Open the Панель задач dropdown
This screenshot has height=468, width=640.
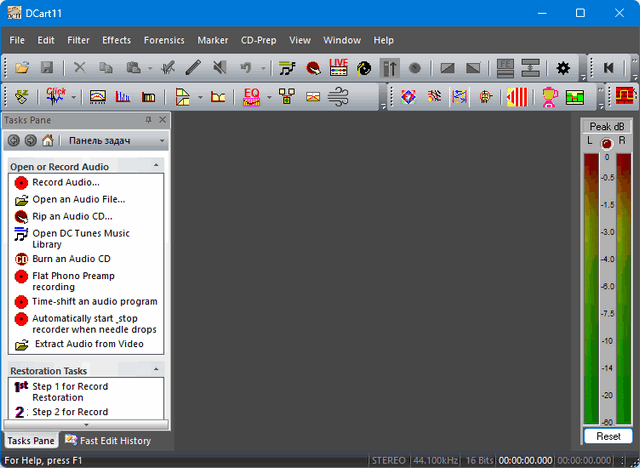(x=161, y=141)
